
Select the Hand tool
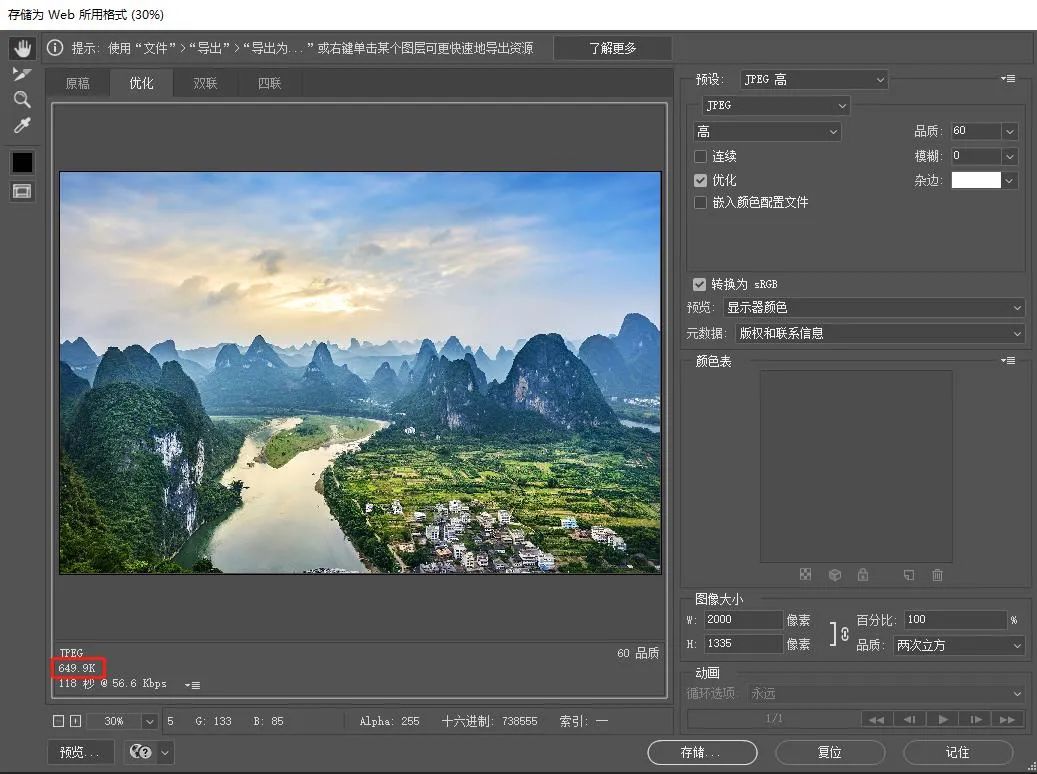point(22,48)
